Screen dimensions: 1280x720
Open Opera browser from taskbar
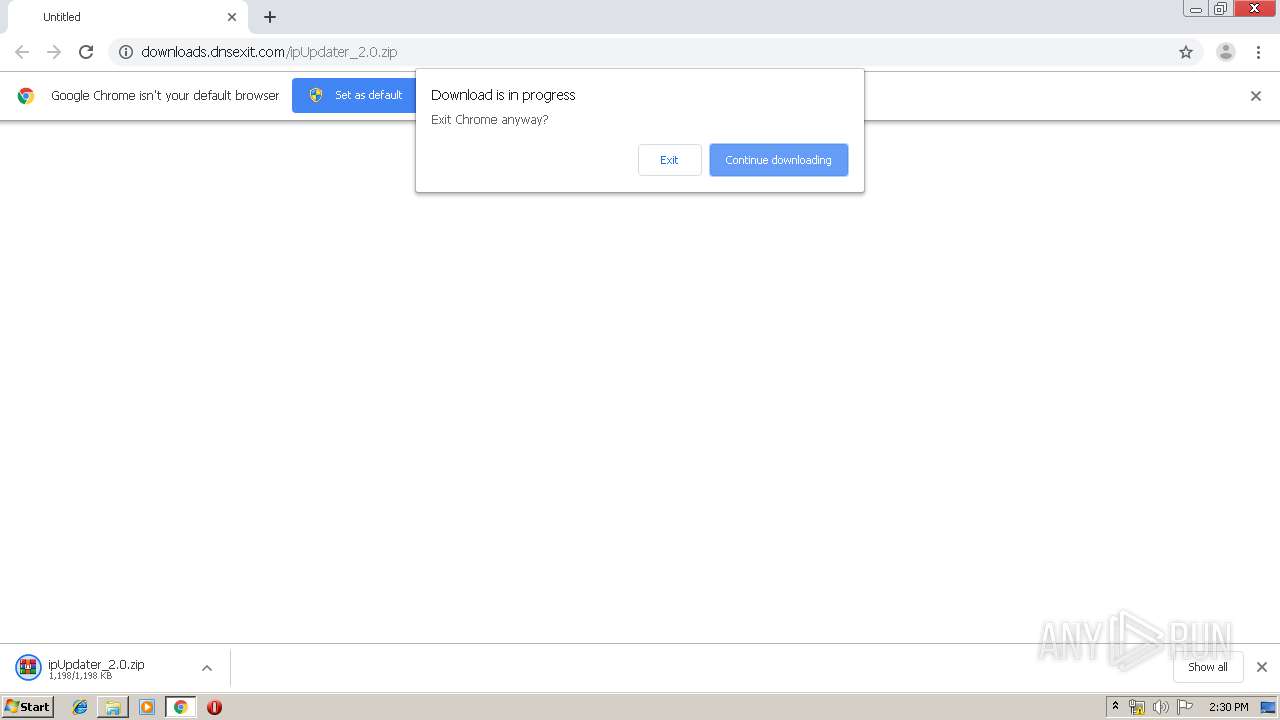214,707
